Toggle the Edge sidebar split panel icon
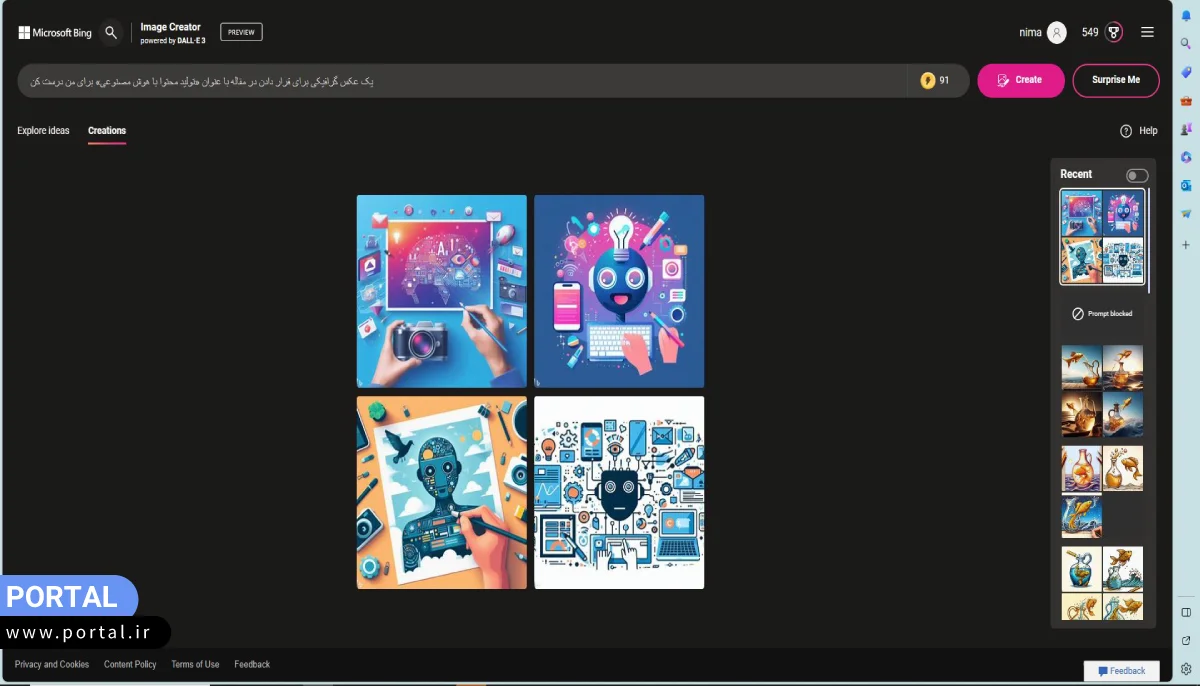 tap(1186, 612)
